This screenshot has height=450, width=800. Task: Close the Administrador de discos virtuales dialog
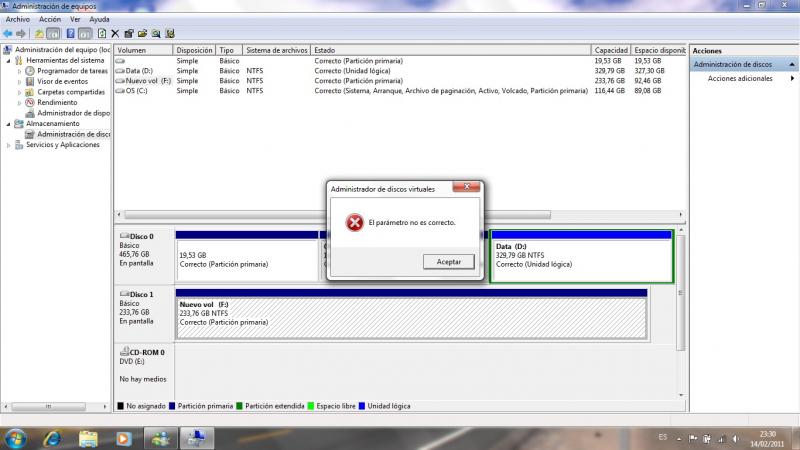466,187
